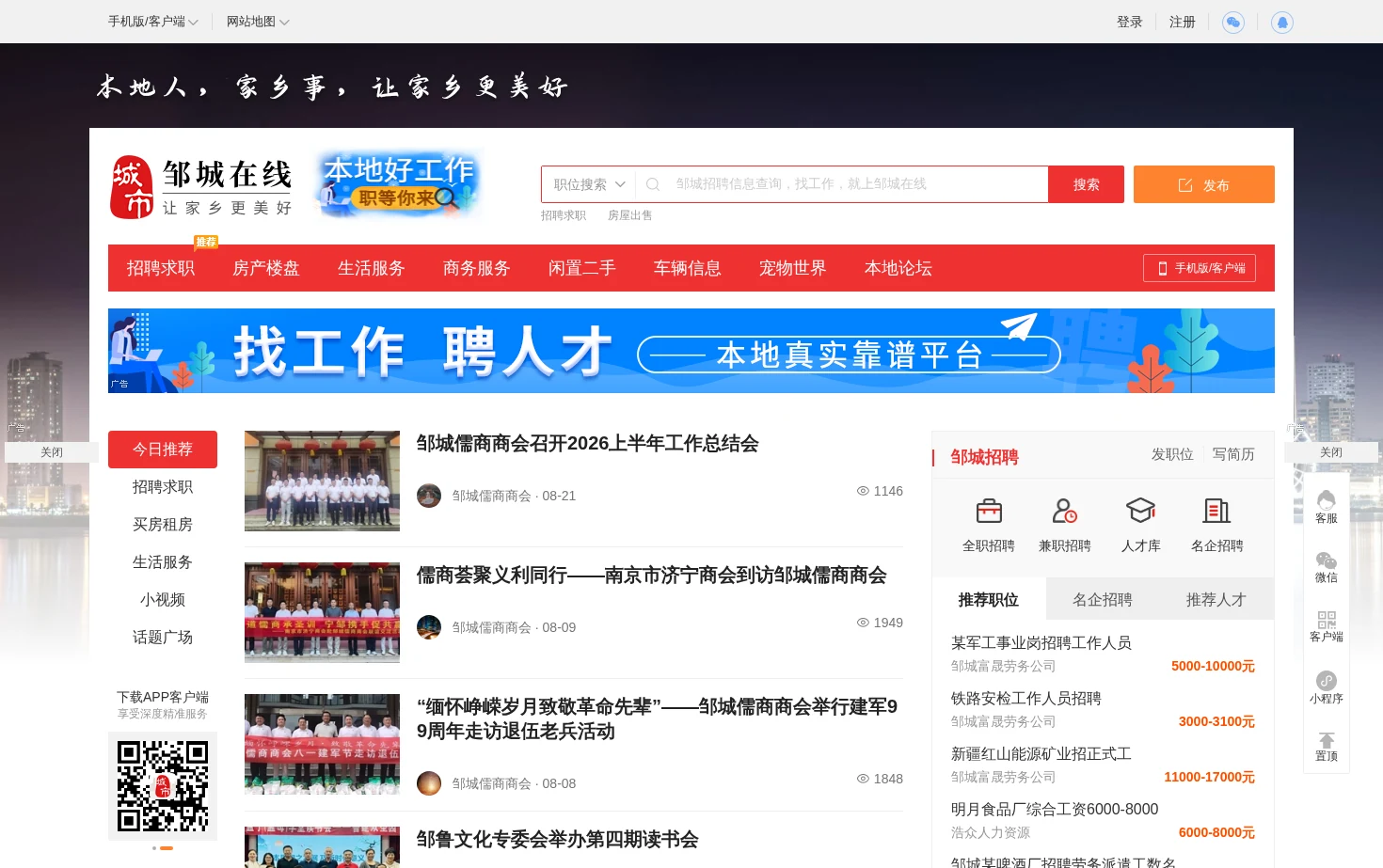Image resolution: width=1383 pixels, height=868 pixels.
Task: Select 买房租房 in left sidebar
Action: click(x=163, y=525)
